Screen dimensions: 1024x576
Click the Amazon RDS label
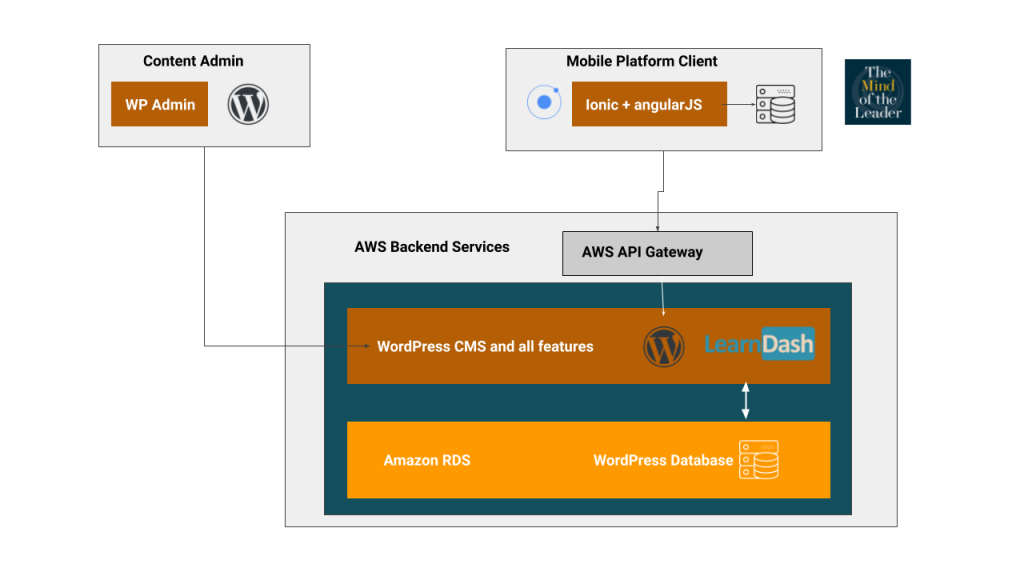pos(427,460)
